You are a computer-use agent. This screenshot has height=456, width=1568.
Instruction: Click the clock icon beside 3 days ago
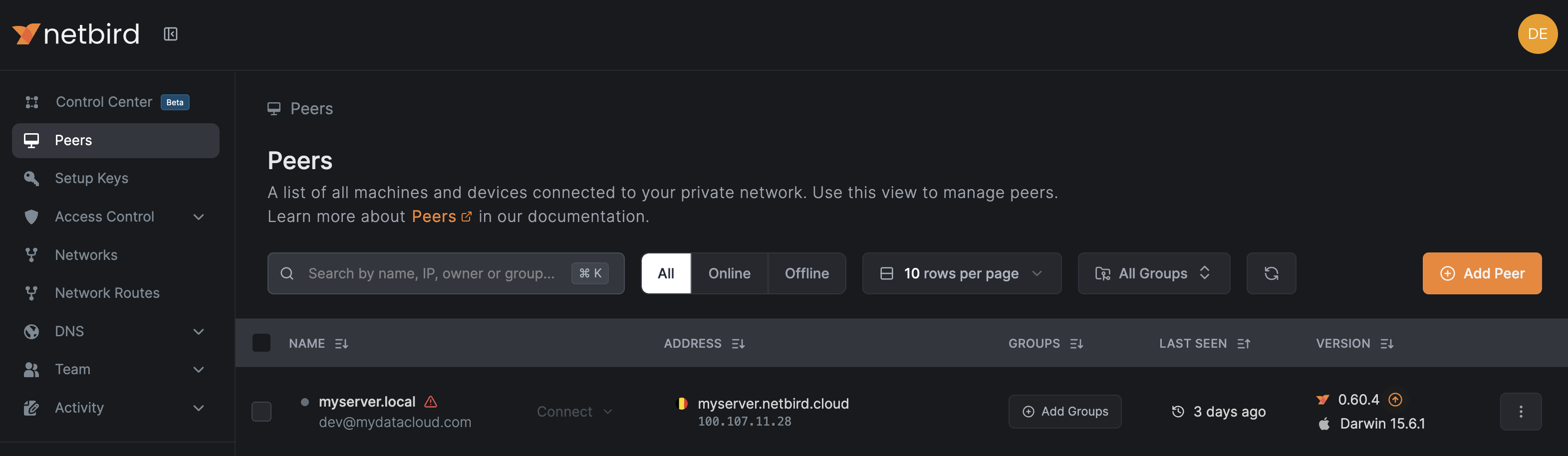click(1178, 412)
